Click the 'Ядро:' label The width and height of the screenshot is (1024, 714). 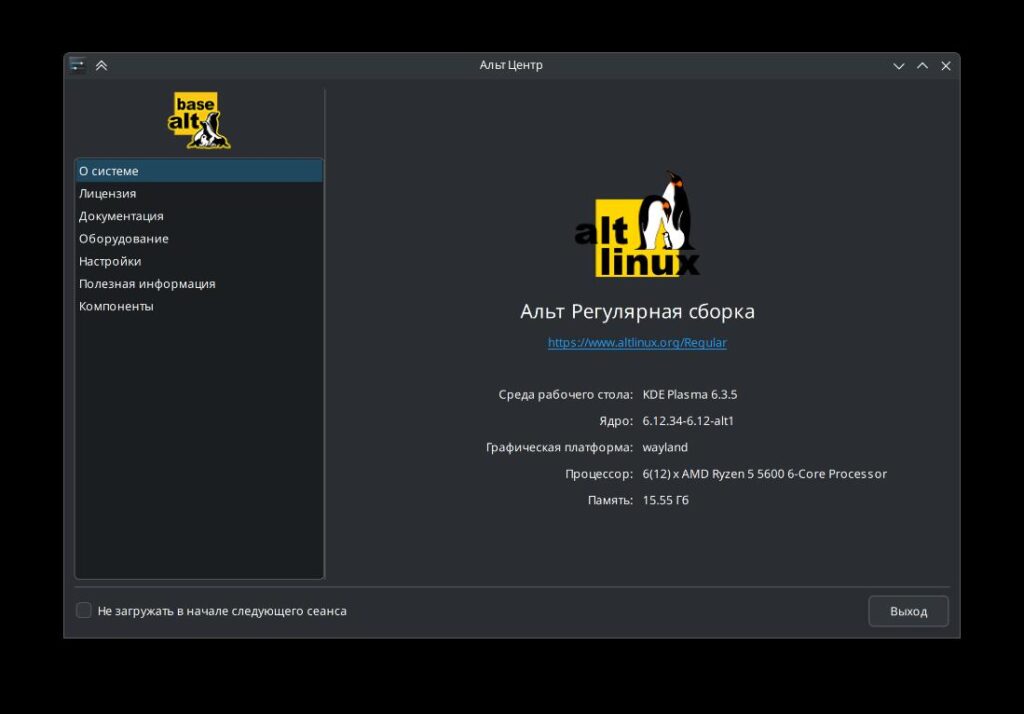click(x=616, y=421)
